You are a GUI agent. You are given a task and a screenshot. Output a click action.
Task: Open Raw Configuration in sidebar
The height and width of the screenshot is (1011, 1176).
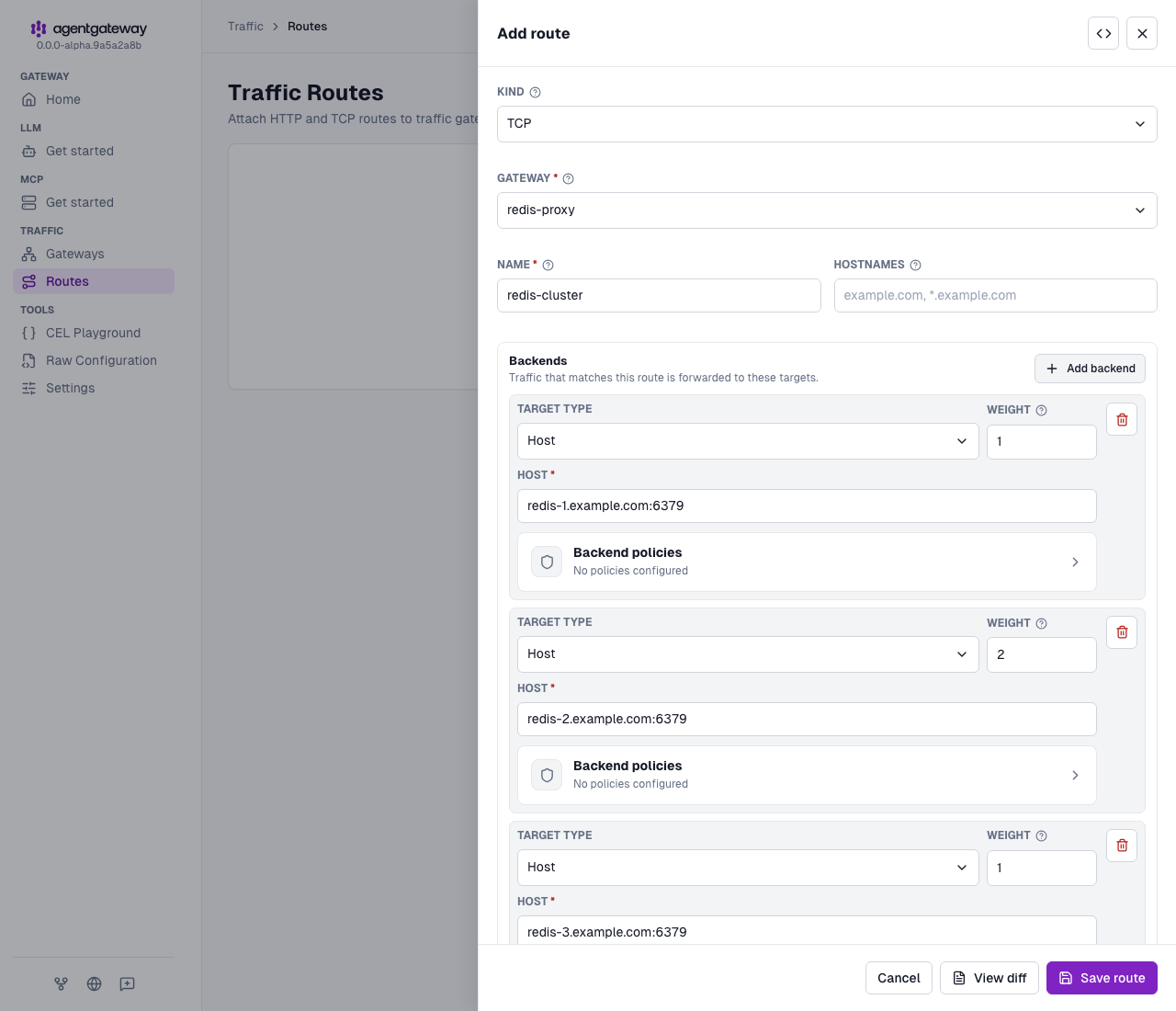94,360
